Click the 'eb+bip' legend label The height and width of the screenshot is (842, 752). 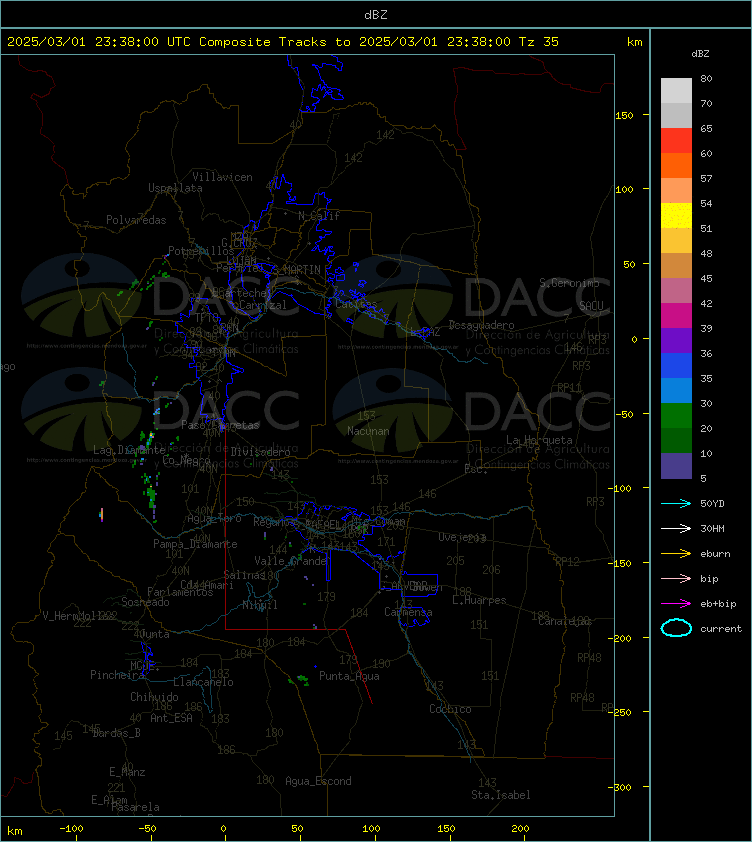pos(718,604)
